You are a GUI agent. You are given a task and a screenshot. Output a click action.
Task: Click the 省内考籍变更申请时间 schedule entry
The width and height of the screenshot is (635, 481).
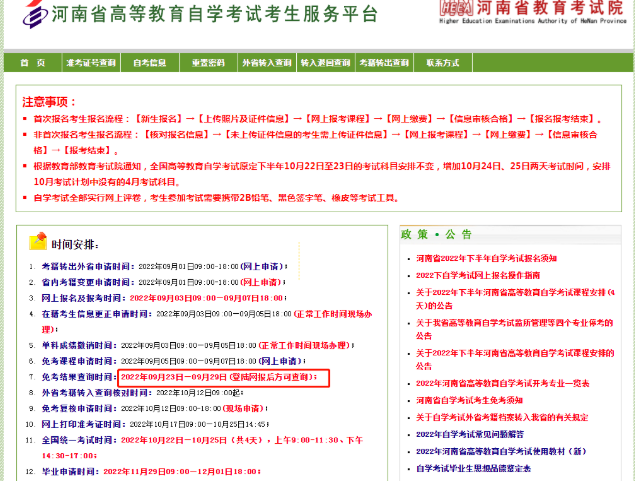pos(164,282)
